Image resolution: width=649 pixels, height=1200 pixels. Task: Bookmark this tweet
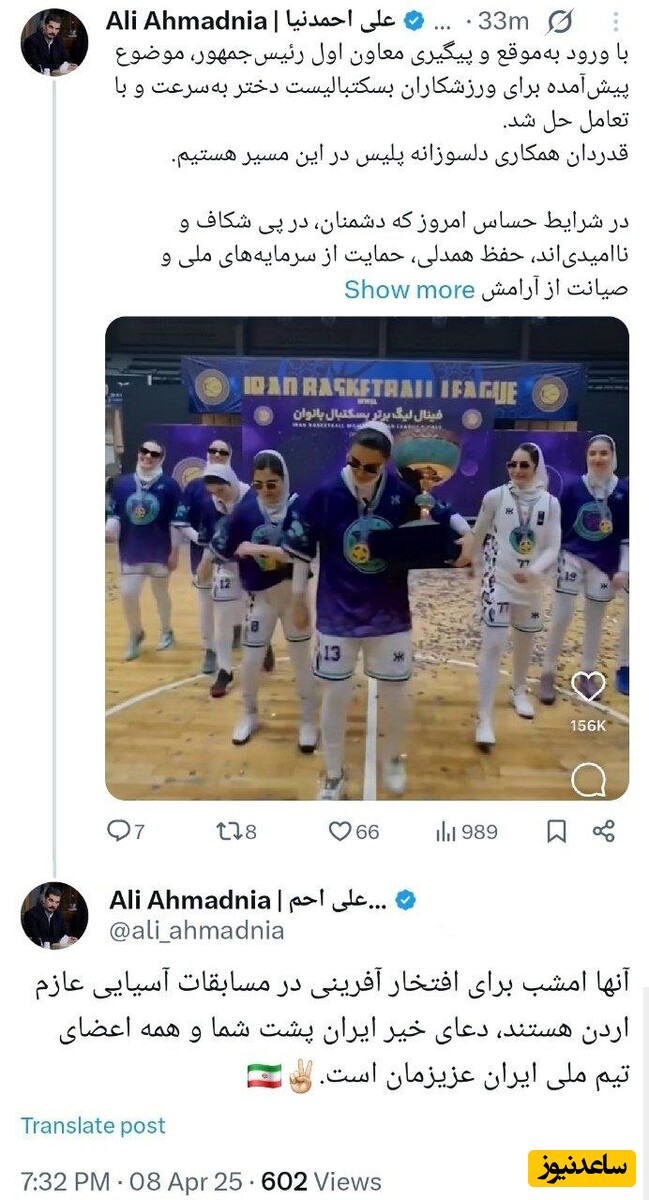(x=557, y=831)
